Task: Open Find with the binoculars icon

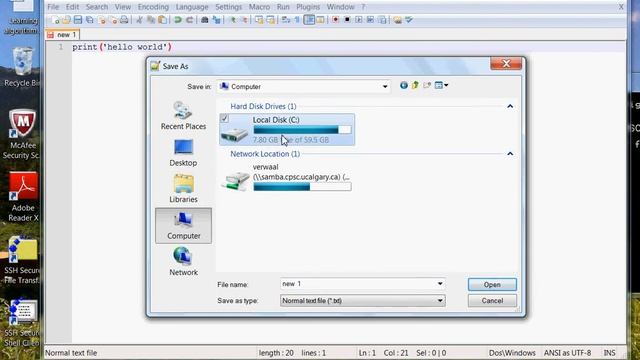Action: pos(205,20)
